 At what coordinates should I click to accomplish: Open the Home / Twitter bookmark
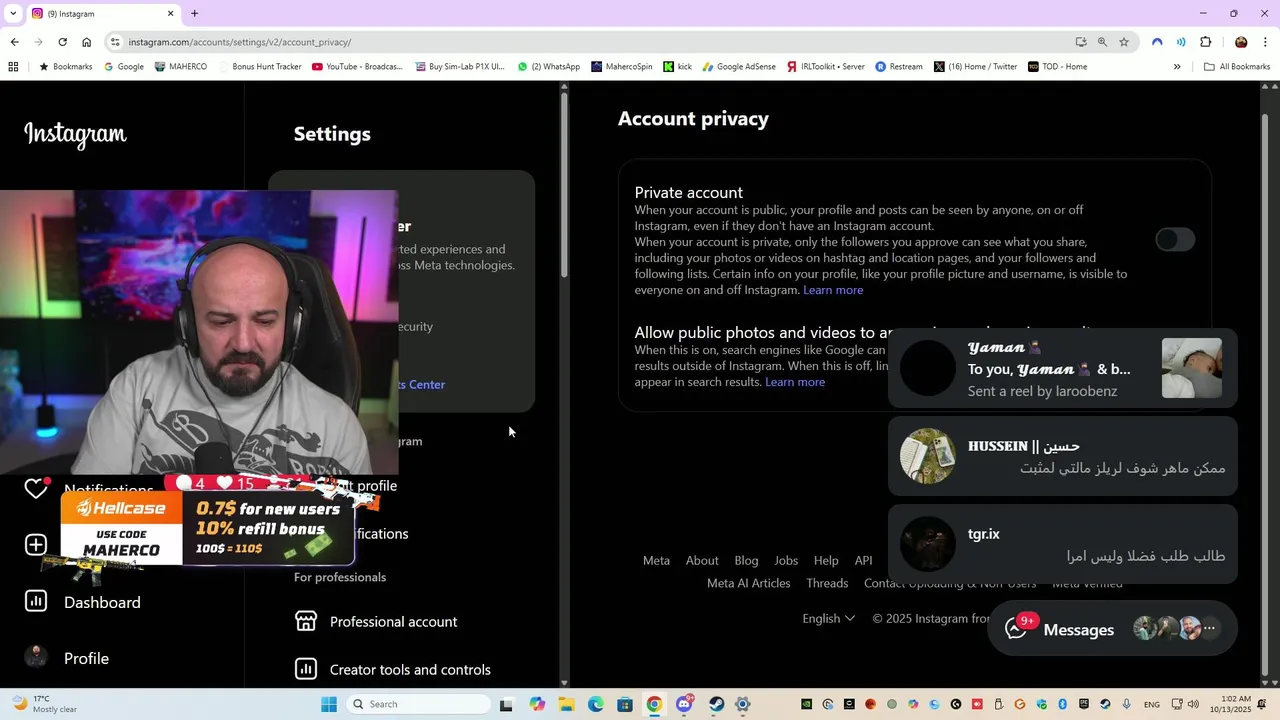click(976, 67)
